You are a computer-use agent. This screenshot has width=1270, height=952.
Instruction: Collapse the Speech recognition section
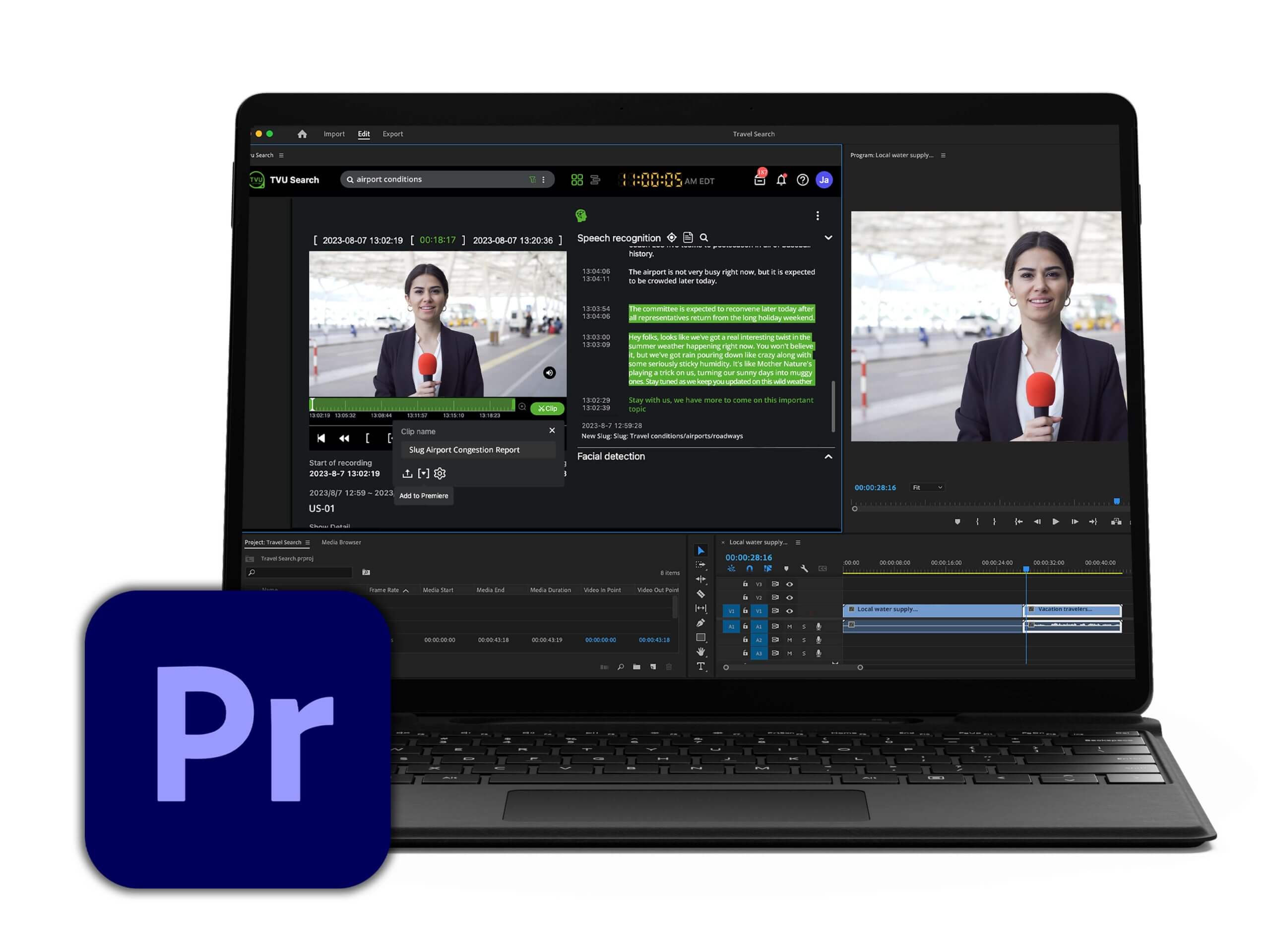pos(828,238)
